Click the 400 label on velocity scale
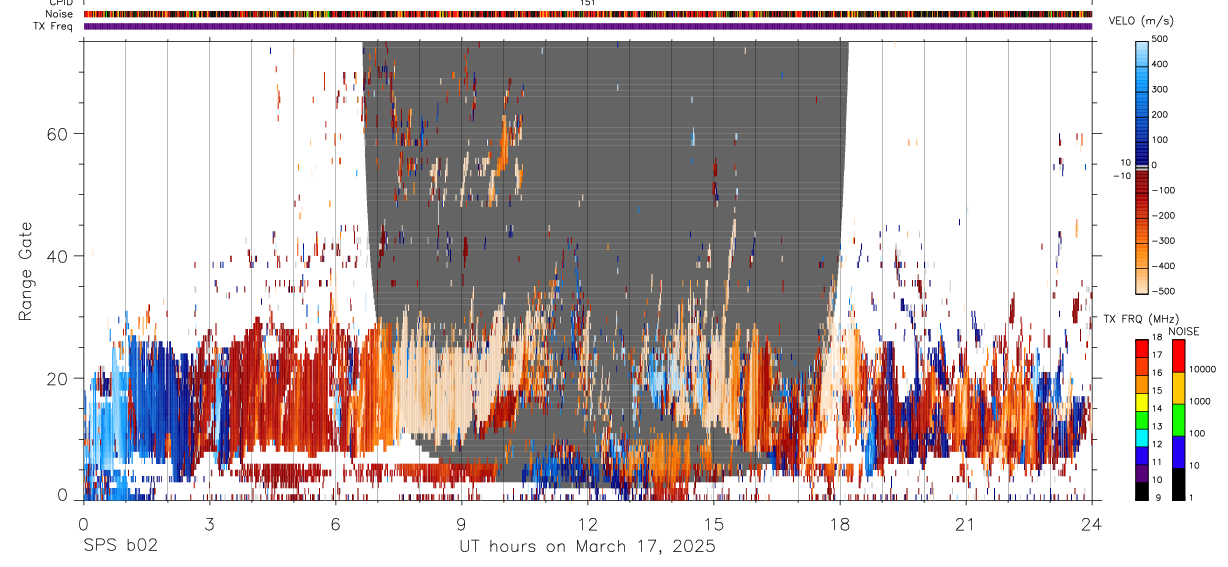The image size is (1228, 567). click(x=1162, y=64)
